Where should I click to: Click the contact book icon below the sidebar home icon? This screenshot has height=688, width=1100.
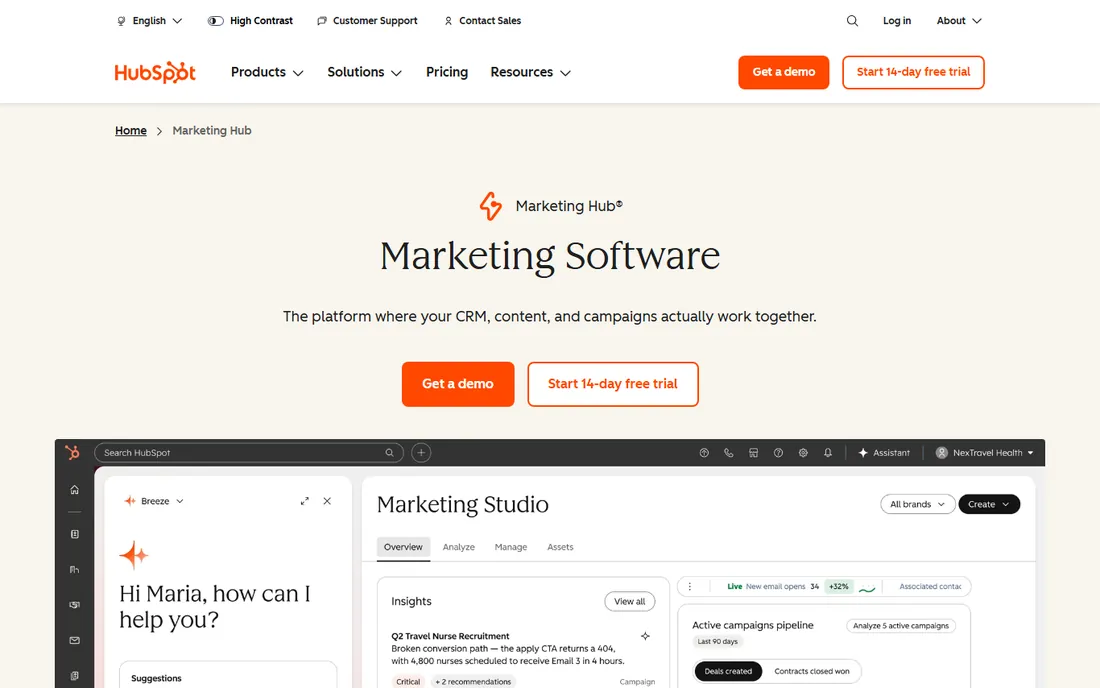pyautogui.click(x=74, y=534)
